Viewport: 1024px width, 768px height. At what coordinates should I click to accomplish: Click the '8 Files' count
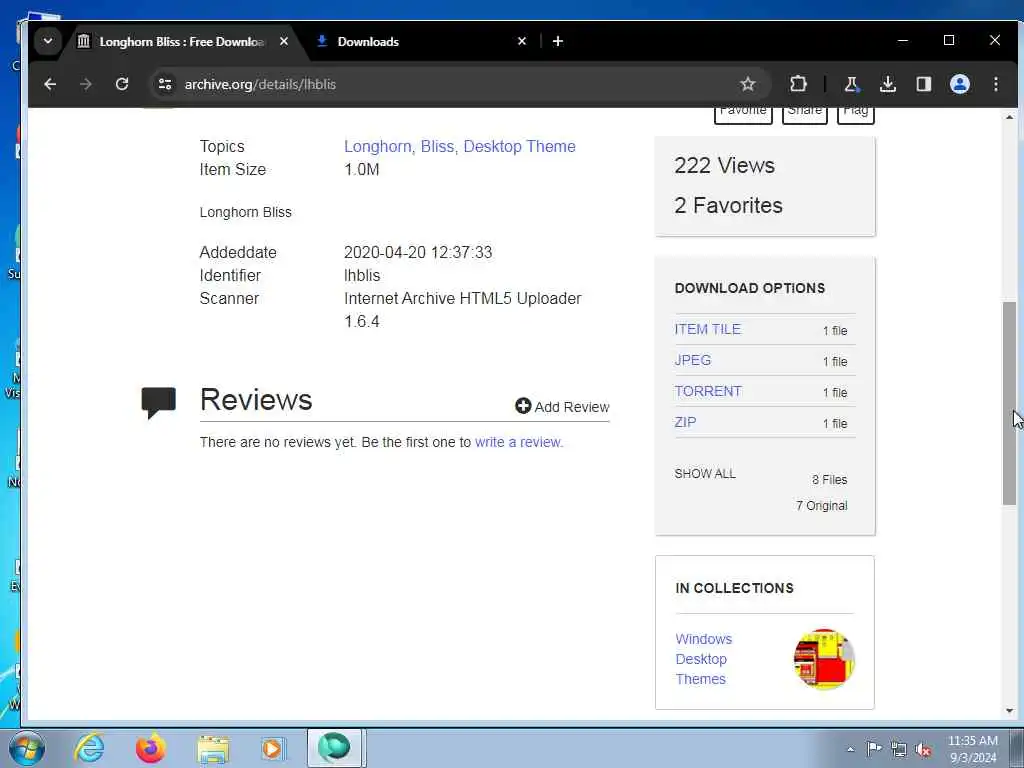[x=829, y=479]
